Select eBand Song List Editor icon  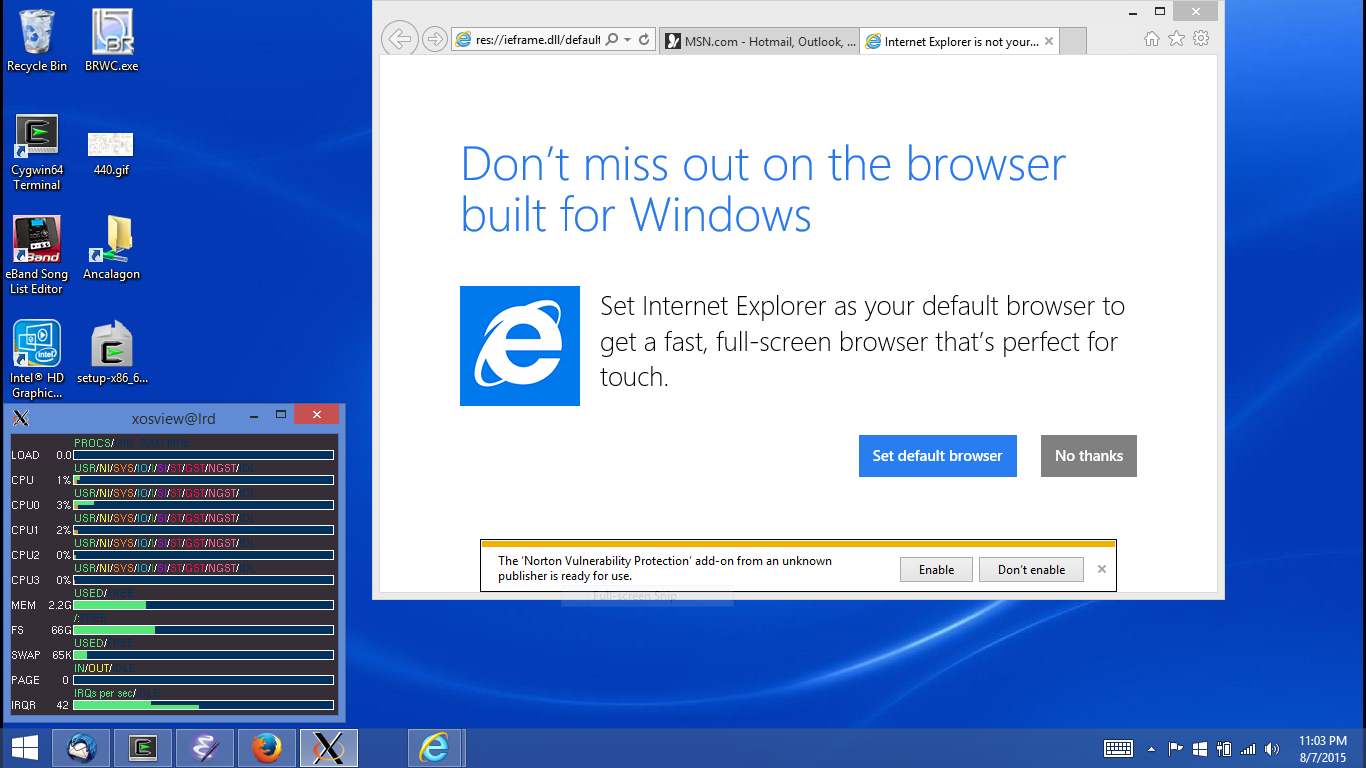click(37, 256)
